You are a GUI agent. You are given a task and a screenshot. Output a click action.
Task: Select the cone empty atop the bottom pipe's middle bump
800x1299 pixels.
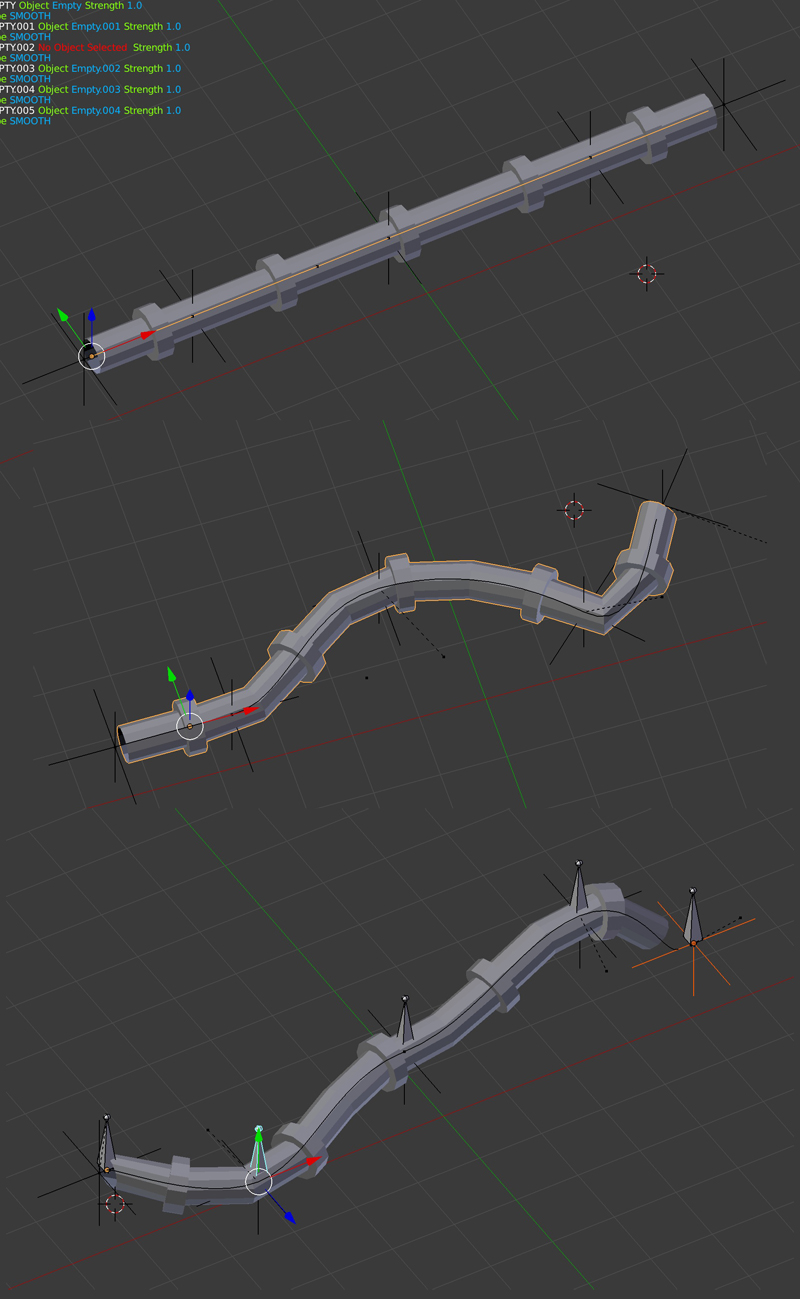click(x=405, y=1020)
